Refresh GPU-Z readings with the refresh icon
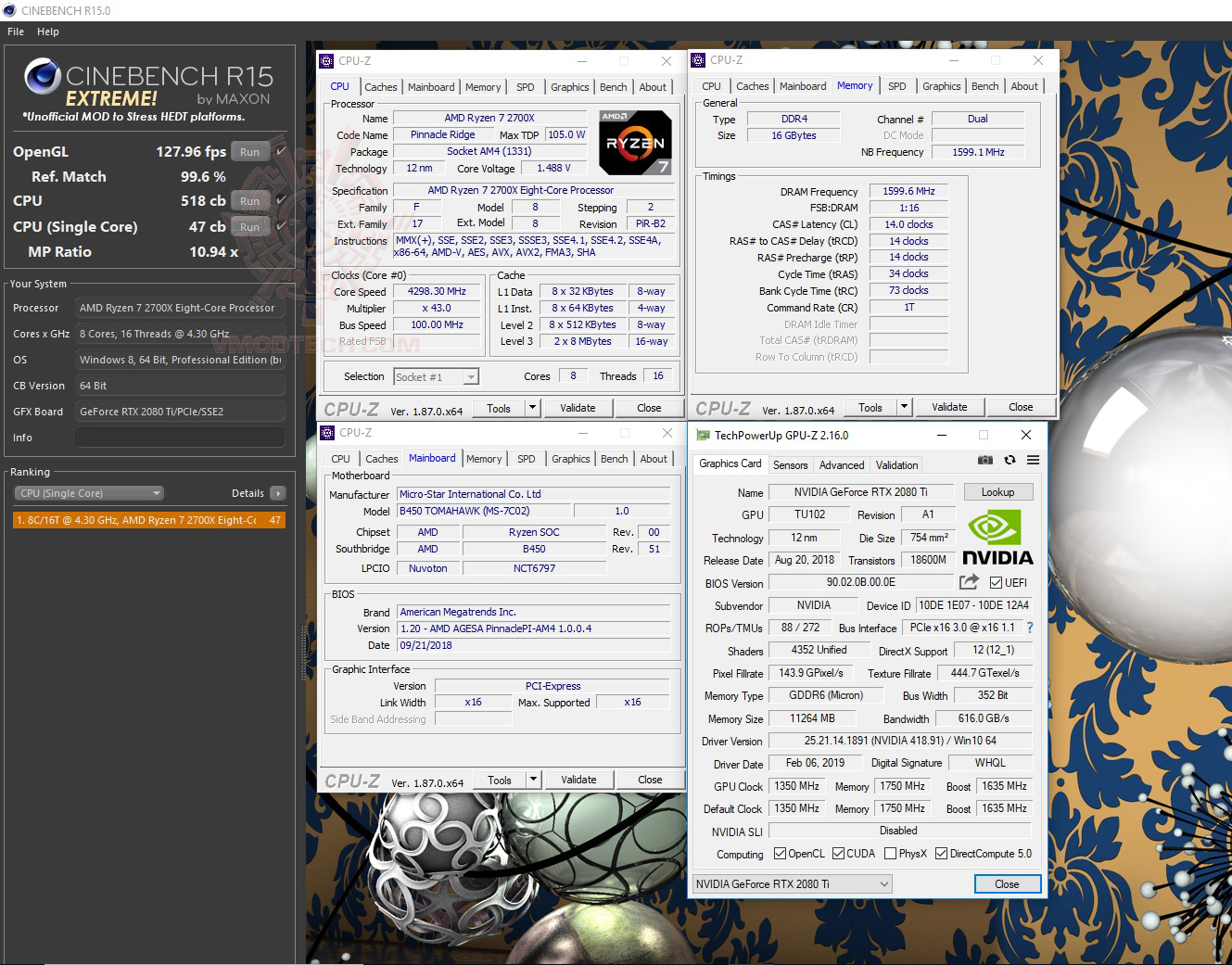This screenshot has height=965, width=1232. point(1010,460)
